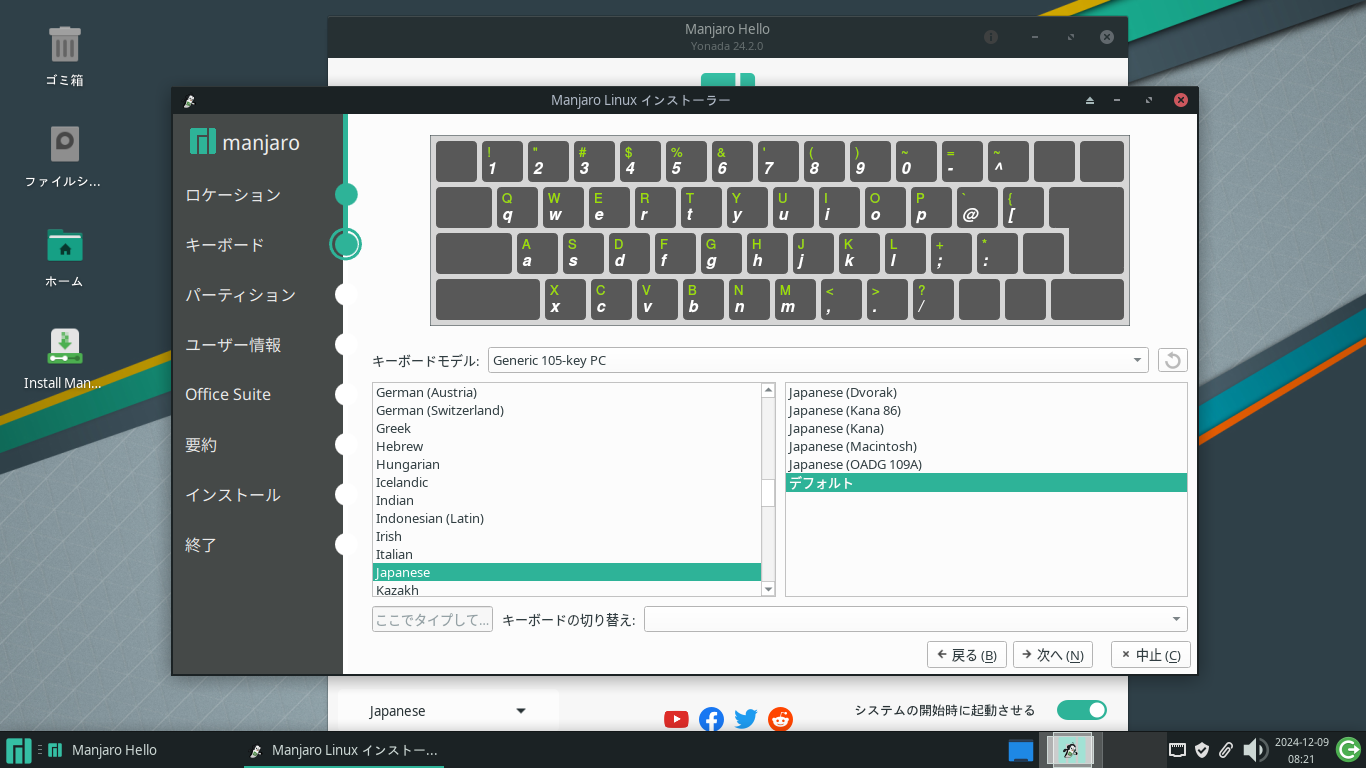1366x768 pixels.
Task: Click the layout list scrollbar thumb
Action: (768, 493)
